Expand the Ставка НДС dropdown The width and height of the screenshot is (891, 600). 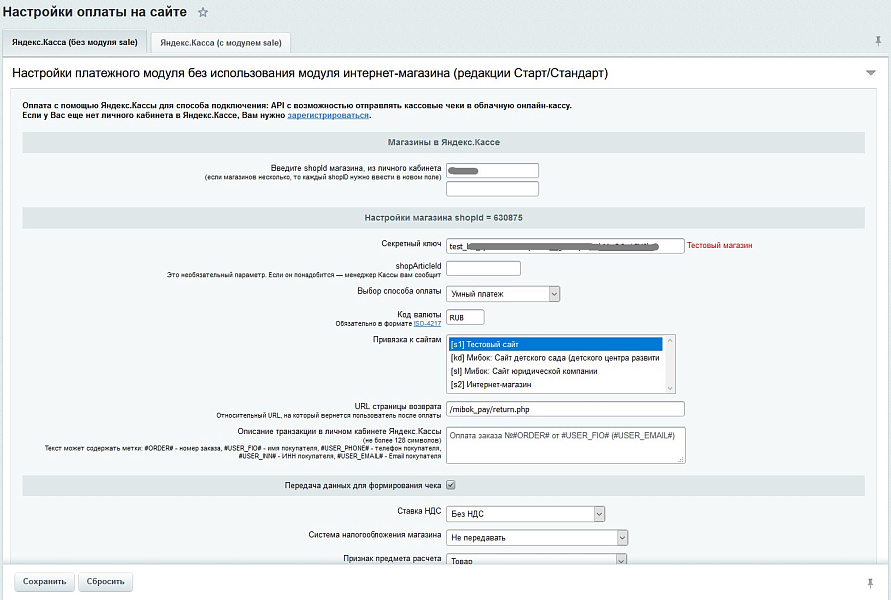click(x=526, y=514)
